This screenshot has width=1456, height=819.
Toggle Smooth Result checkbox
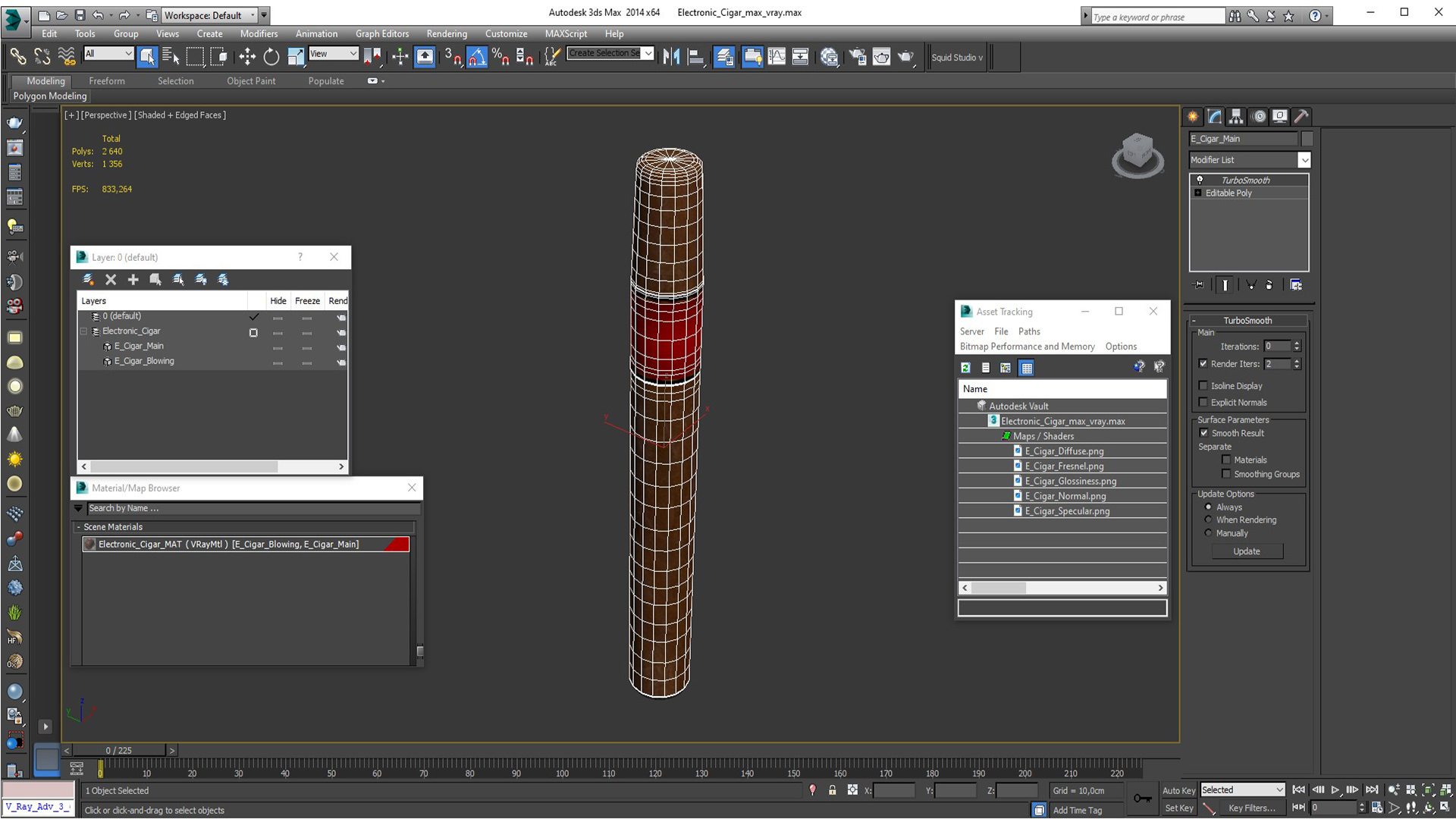point(1203,433)
